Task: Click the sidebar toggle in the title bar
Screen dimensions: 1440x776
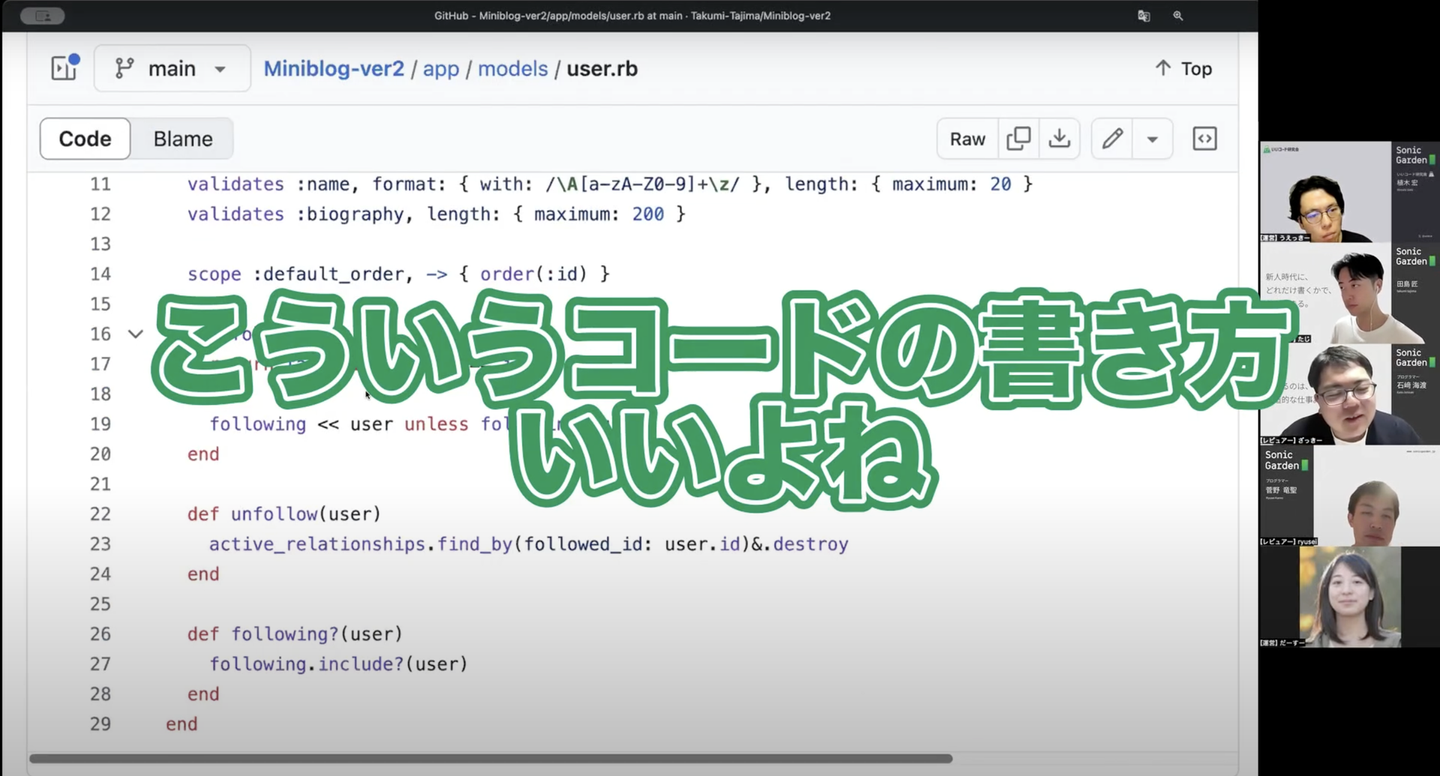Action: pyautogui.click(x=42, y=16)
